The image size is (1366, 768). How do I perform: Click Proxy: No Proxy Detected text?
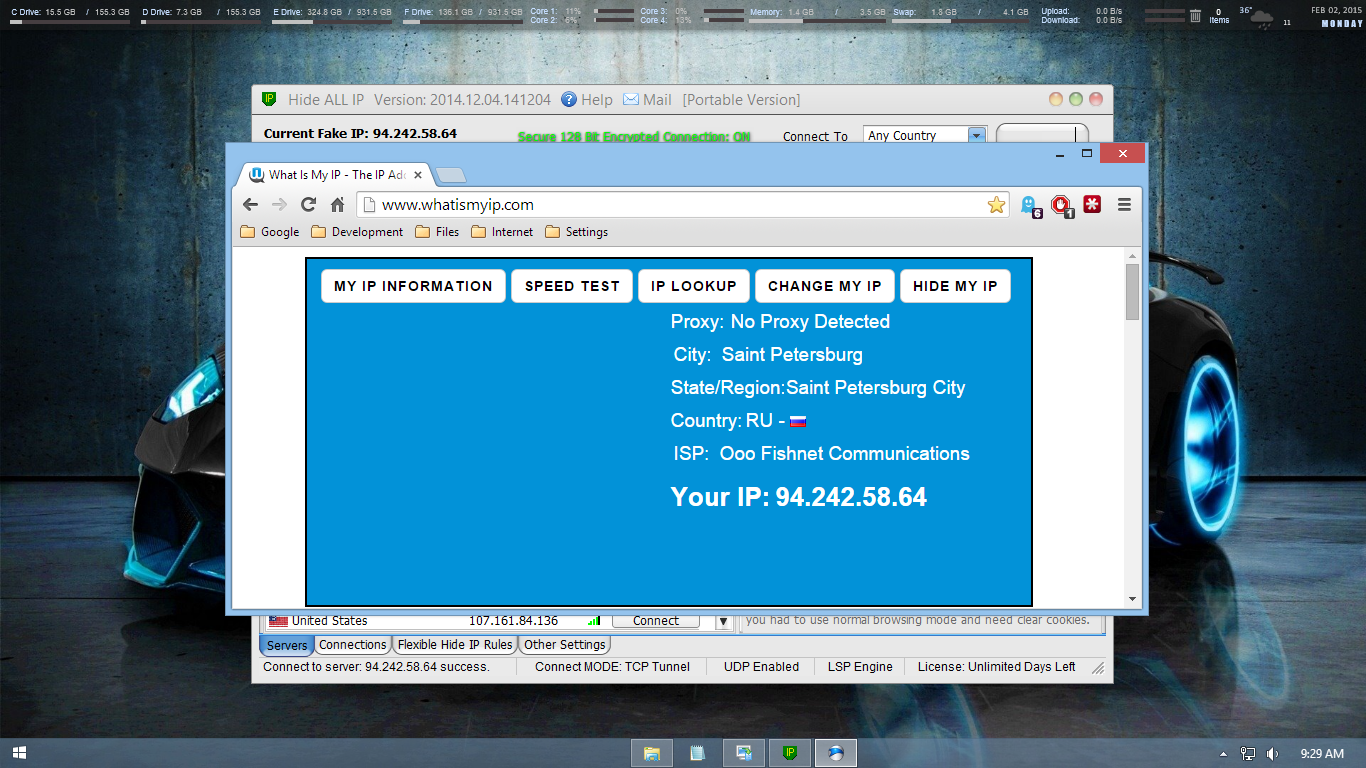(x=780, y=322)
